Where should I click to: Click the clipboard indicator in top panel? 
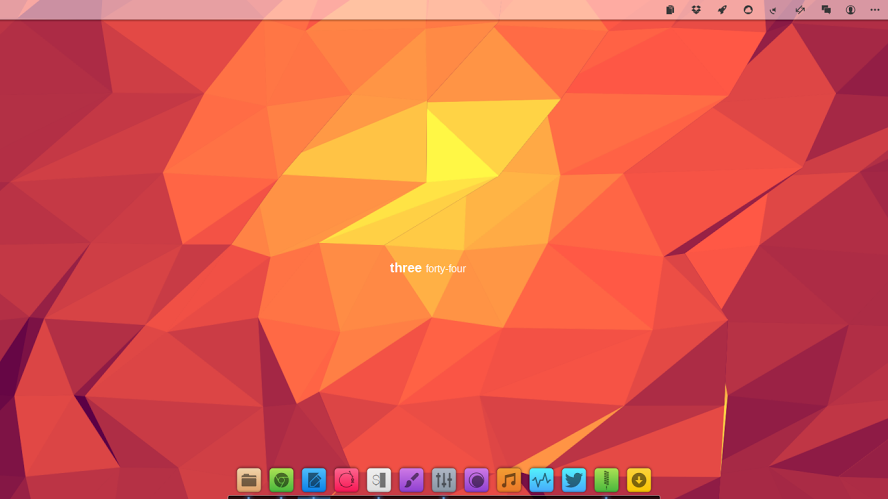[670, 10]
